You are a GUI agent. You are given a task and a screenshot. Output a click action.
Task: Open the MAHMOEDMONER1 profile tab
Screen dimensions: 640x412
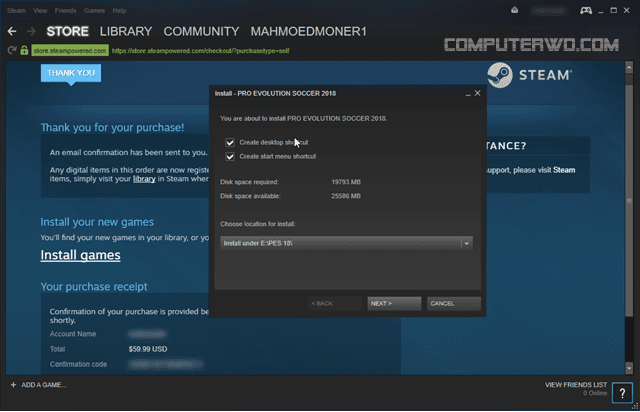[309, 31]
